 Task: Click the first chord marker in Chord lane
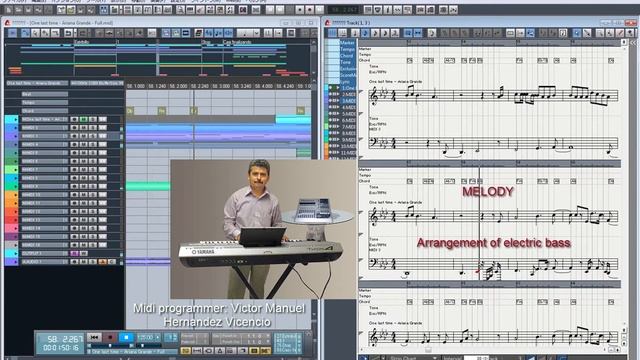[130, 111]
